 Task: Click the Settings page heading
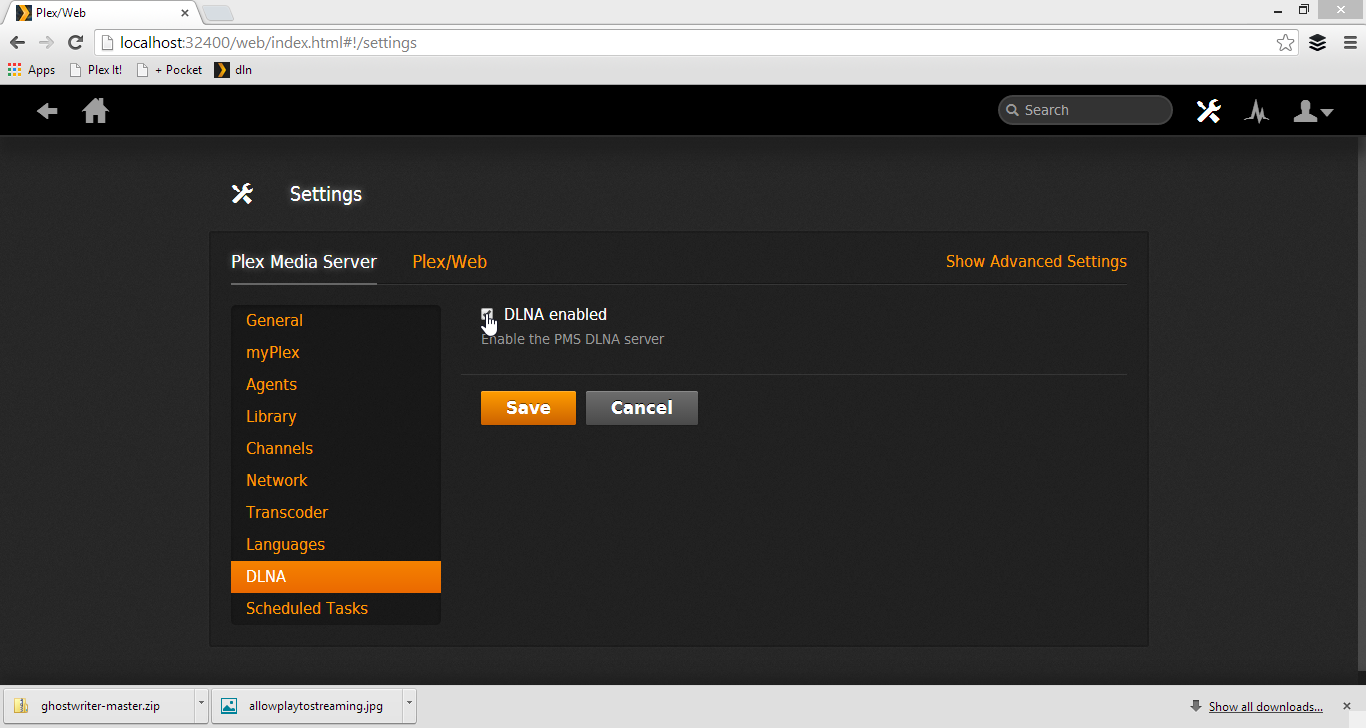pos(326,194)
